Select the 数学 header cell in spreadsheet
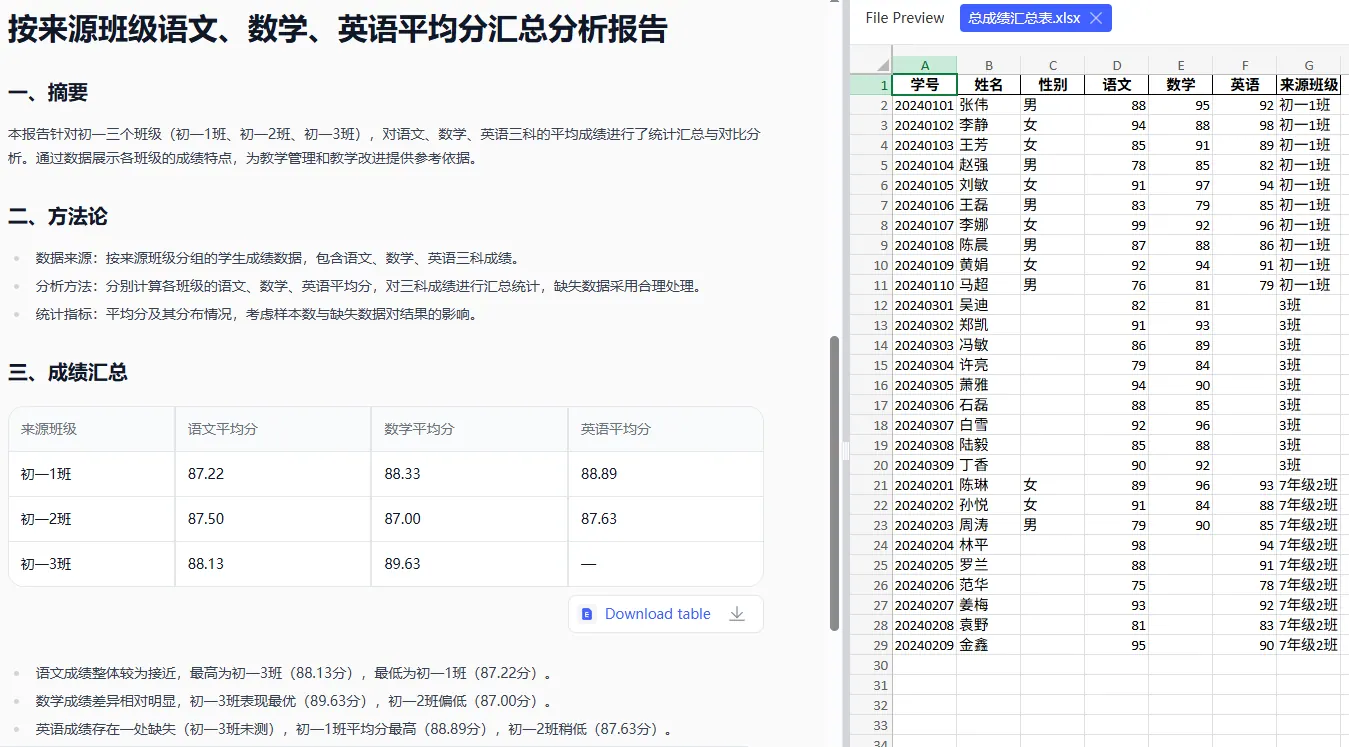1349x747 pixels. click(x=1180, y=85)
